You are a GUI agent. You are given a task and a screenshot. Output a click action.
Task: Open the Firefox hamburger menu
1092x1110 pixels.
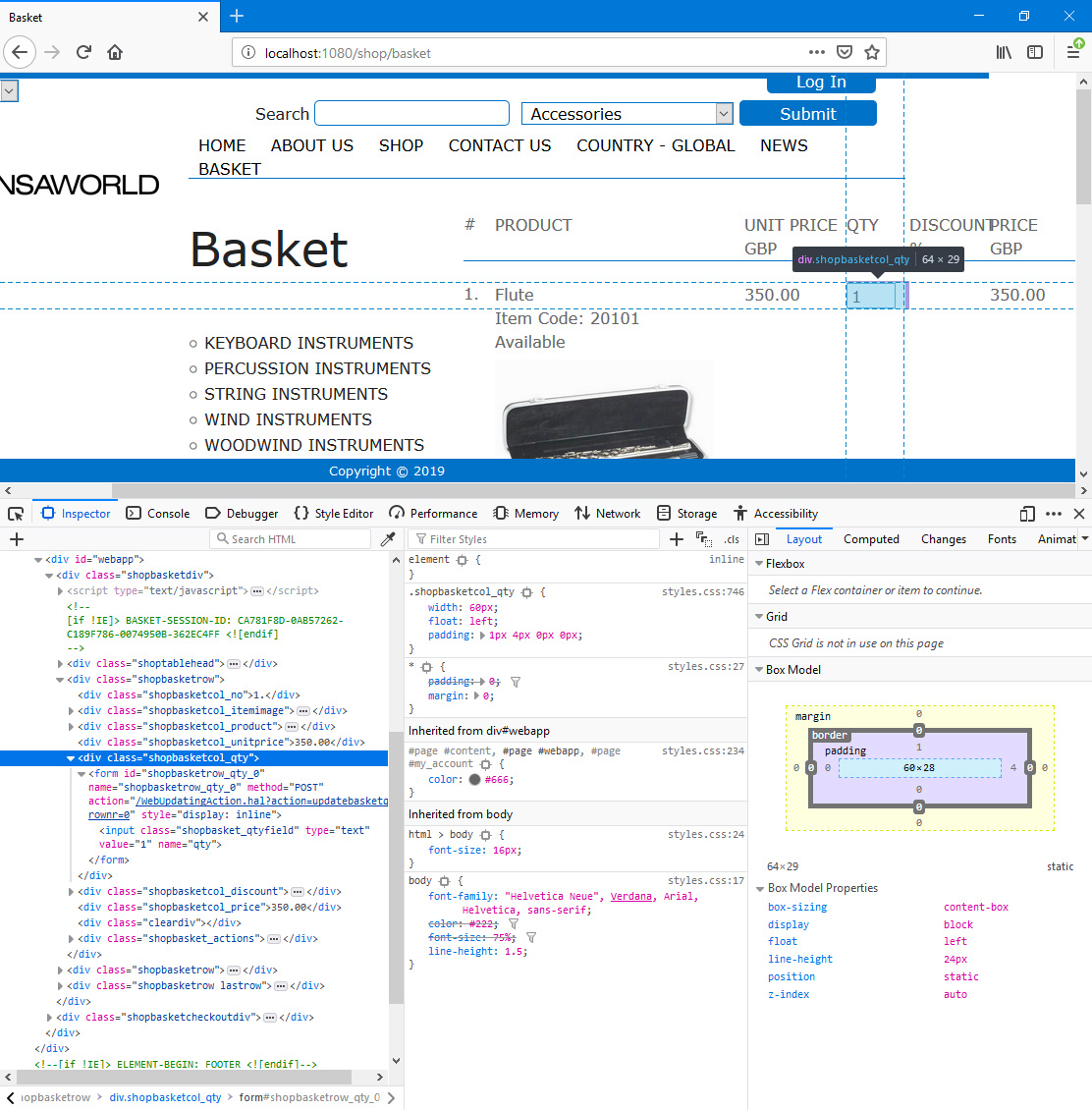pos(1073,52)
